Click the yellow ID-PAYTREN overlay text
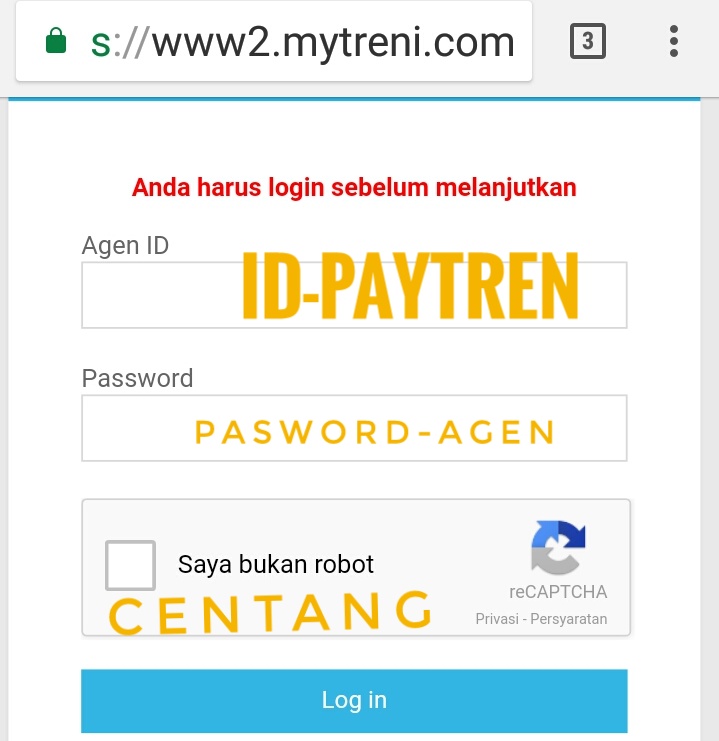Viewport: 719px width, 741px height. [410, 286]
